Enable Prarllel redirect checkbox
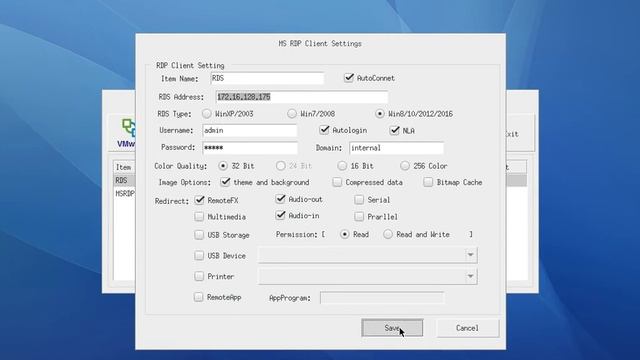The width and height of the screenshot is (640, 360). pos(359,216)
